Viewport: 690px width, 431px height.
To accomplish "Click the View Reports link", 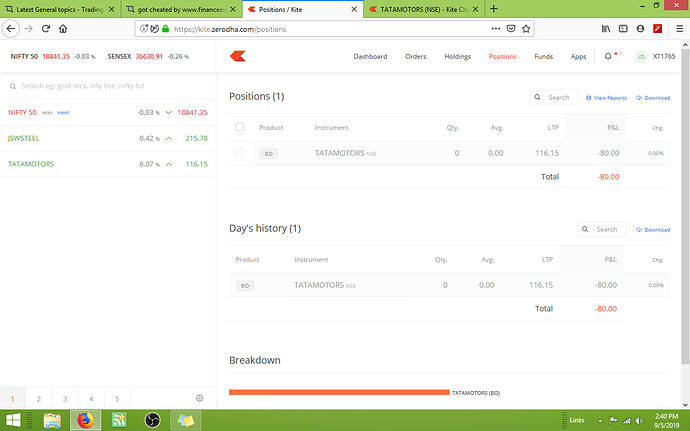I will 606,98.
